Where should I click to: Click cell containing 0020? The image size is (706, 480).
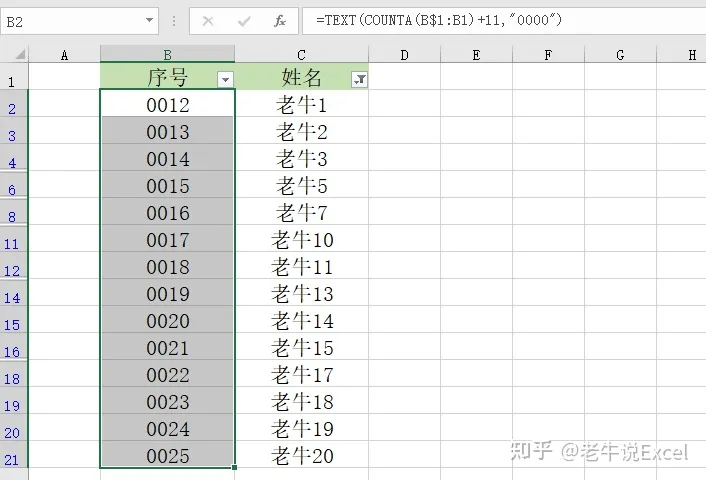(x=167, y=320)
